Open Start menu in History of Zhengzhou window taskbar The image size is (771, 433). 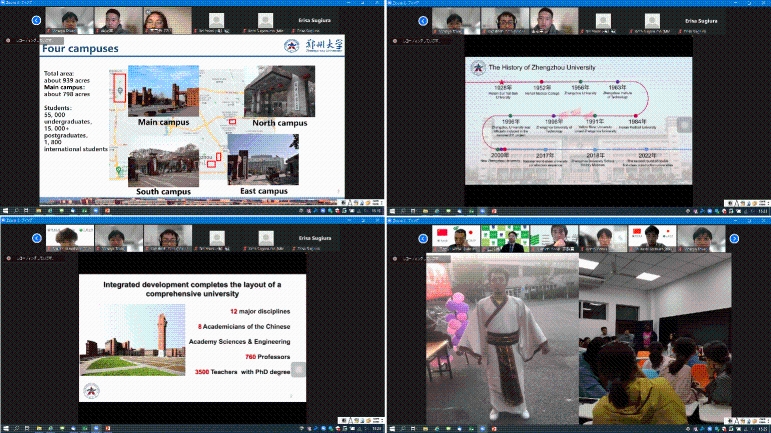[392, 210]
